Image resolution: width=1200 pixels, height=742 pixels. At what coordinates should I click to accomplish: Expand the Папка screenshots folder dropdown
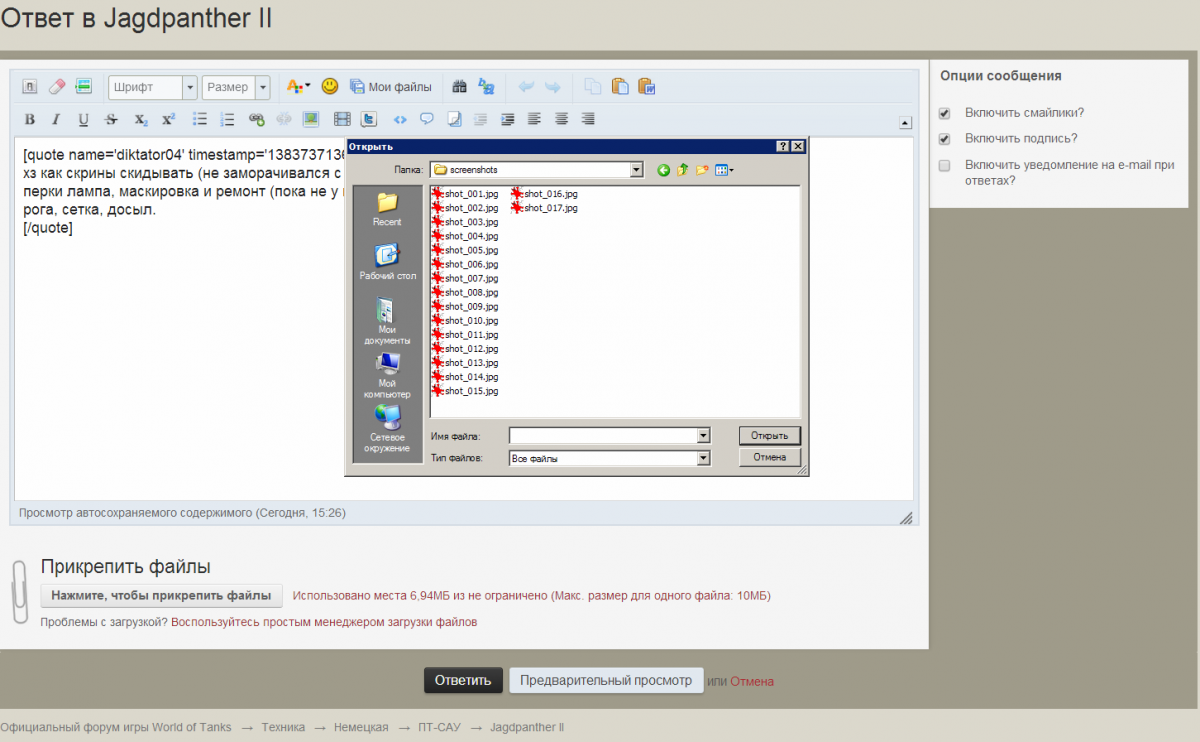(637, 170)
